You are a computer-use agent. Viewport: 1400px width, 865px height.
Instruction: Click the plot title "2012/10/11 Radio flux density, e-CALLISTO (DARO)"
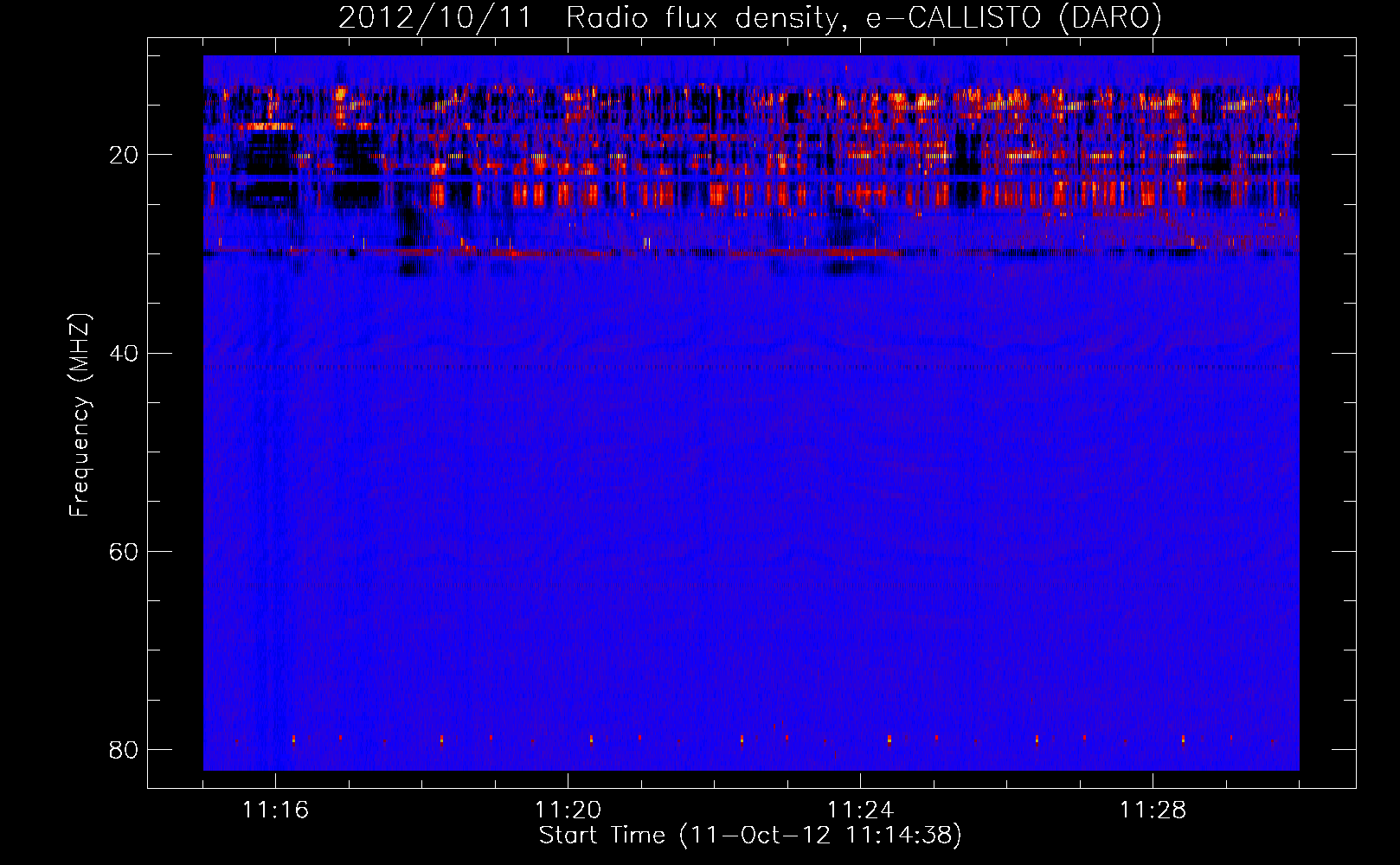coord(750,17)
